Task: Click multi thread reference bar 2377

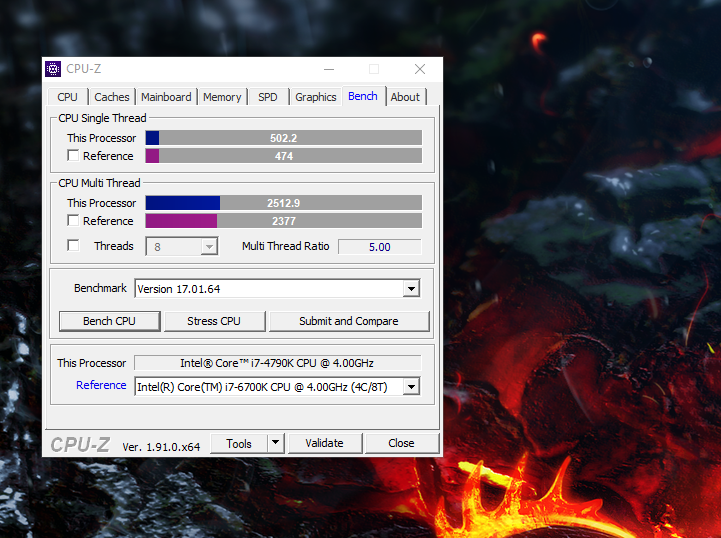Action: [x=284, y=221]
